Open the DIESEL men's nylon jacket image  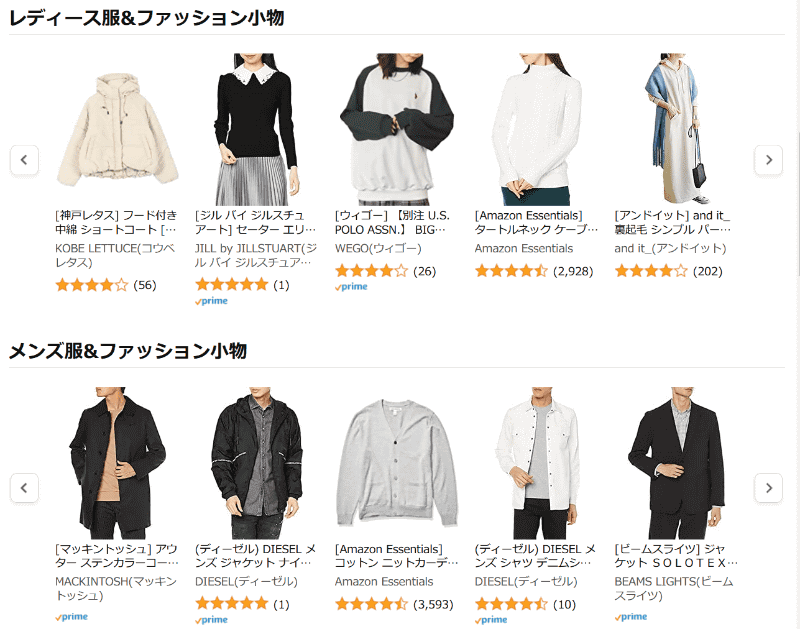coord(257,463)
